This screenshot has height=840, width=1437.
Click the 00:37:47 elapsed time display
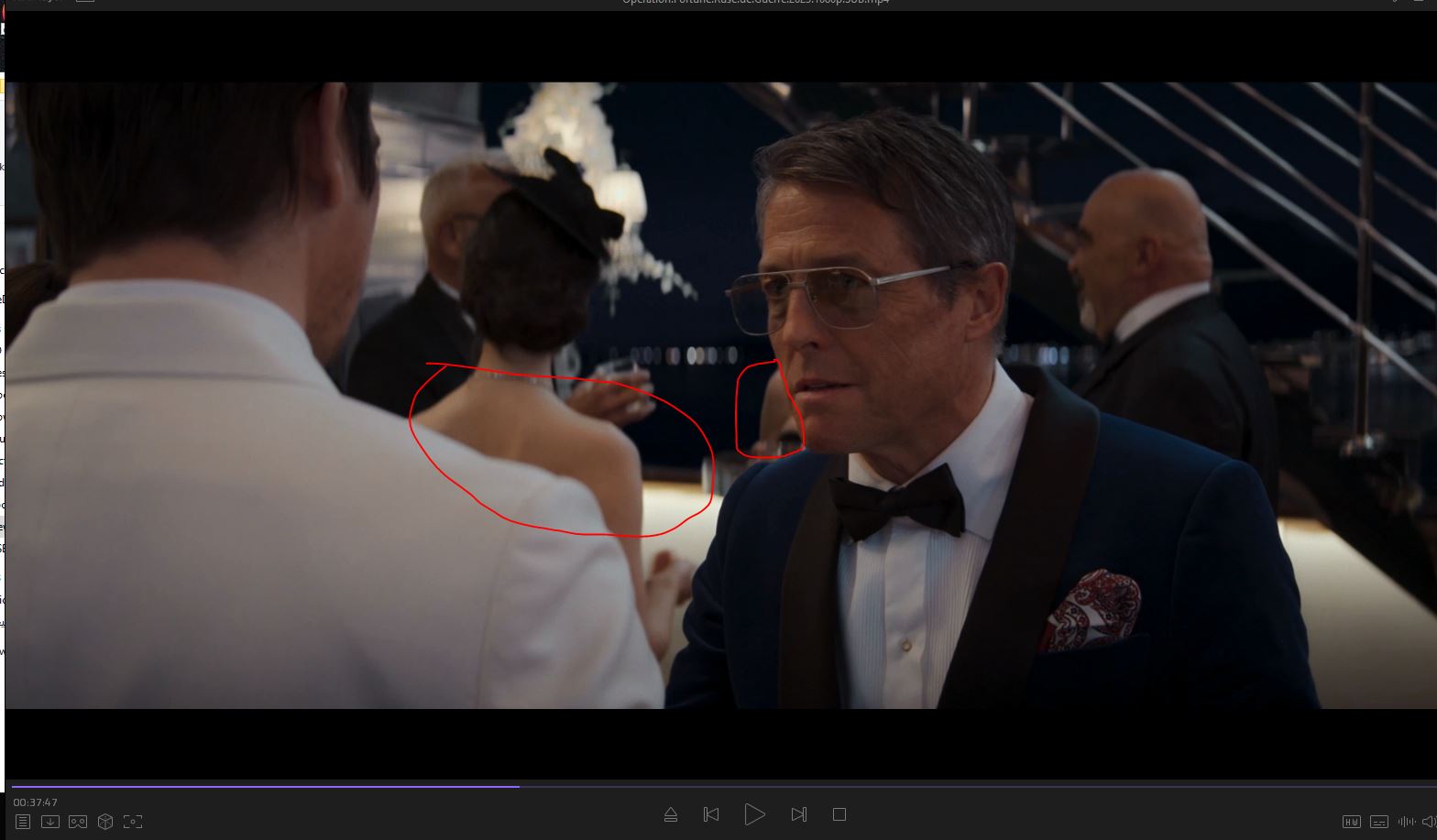36,802
